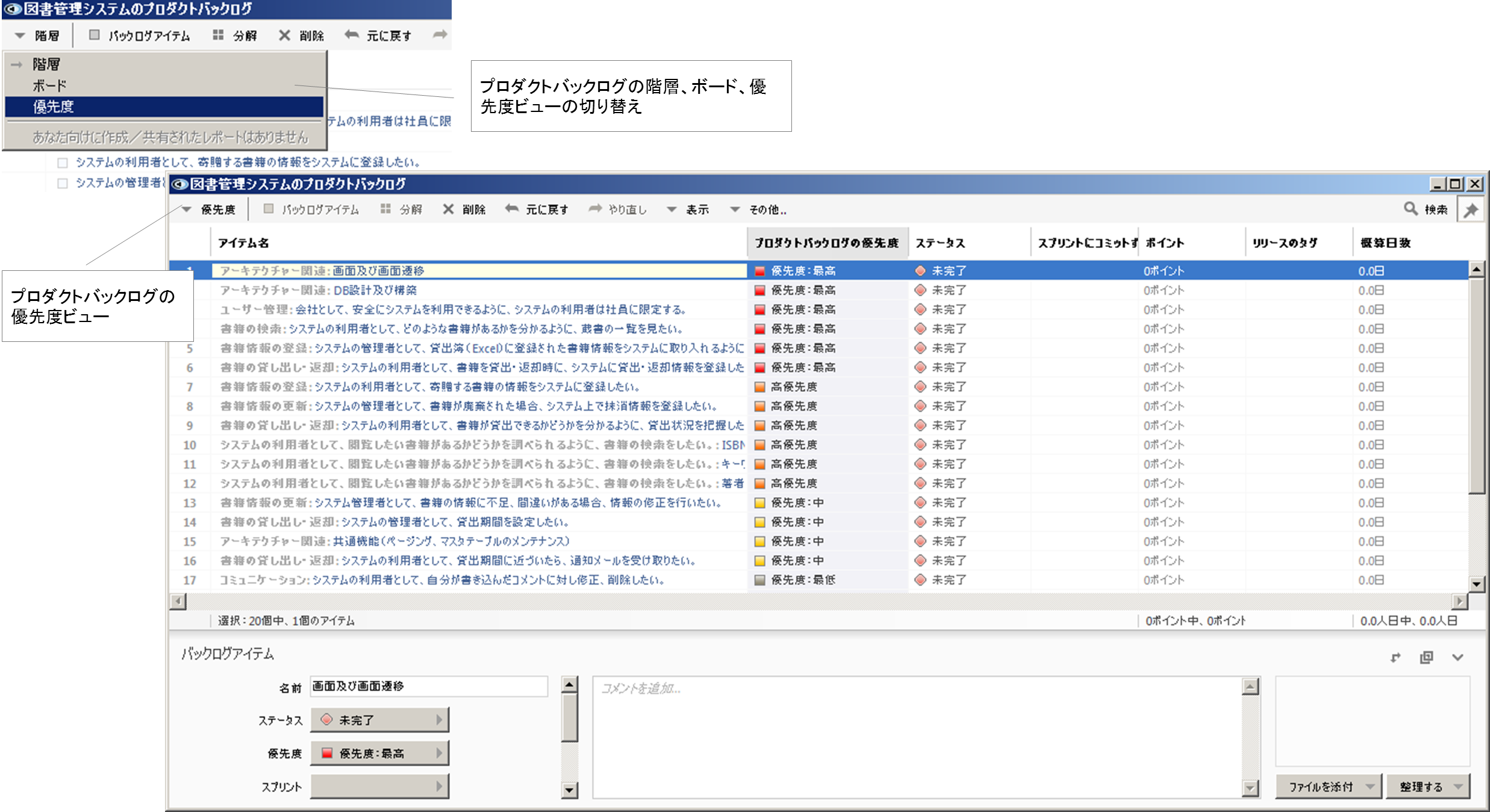Click detail fields scrollbar down arrow

tap(569, 790)
